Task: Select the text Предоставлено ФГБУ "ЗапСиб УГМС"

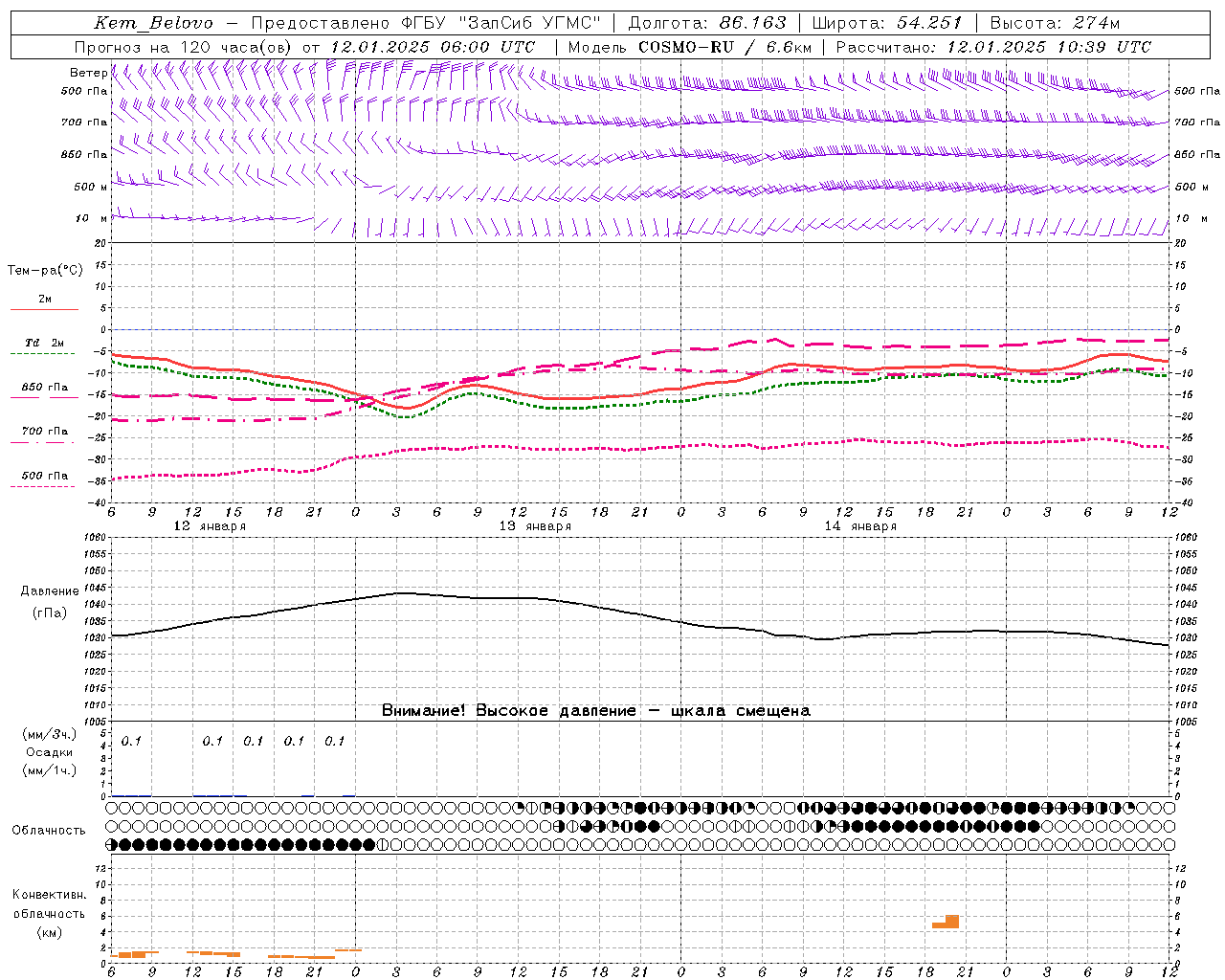Action: coord(426,23)
